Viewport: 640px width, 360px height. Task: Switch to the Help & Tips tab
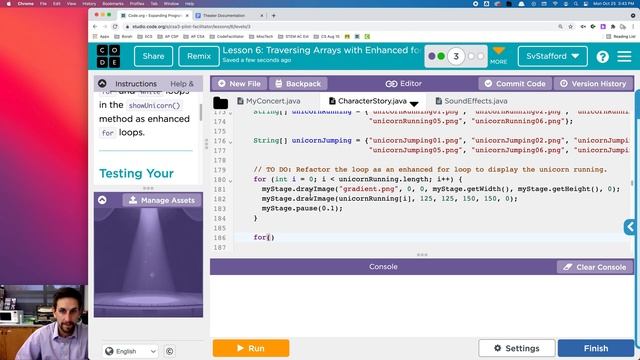(182, 84)
